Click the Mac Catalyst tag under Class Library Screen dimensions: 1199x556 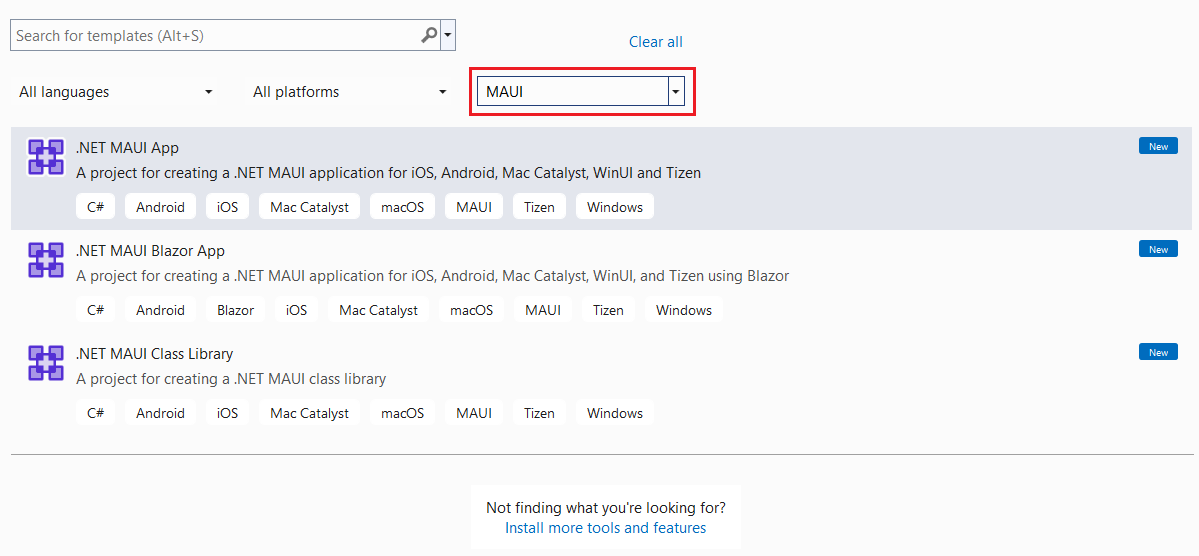tap(309, 413)
